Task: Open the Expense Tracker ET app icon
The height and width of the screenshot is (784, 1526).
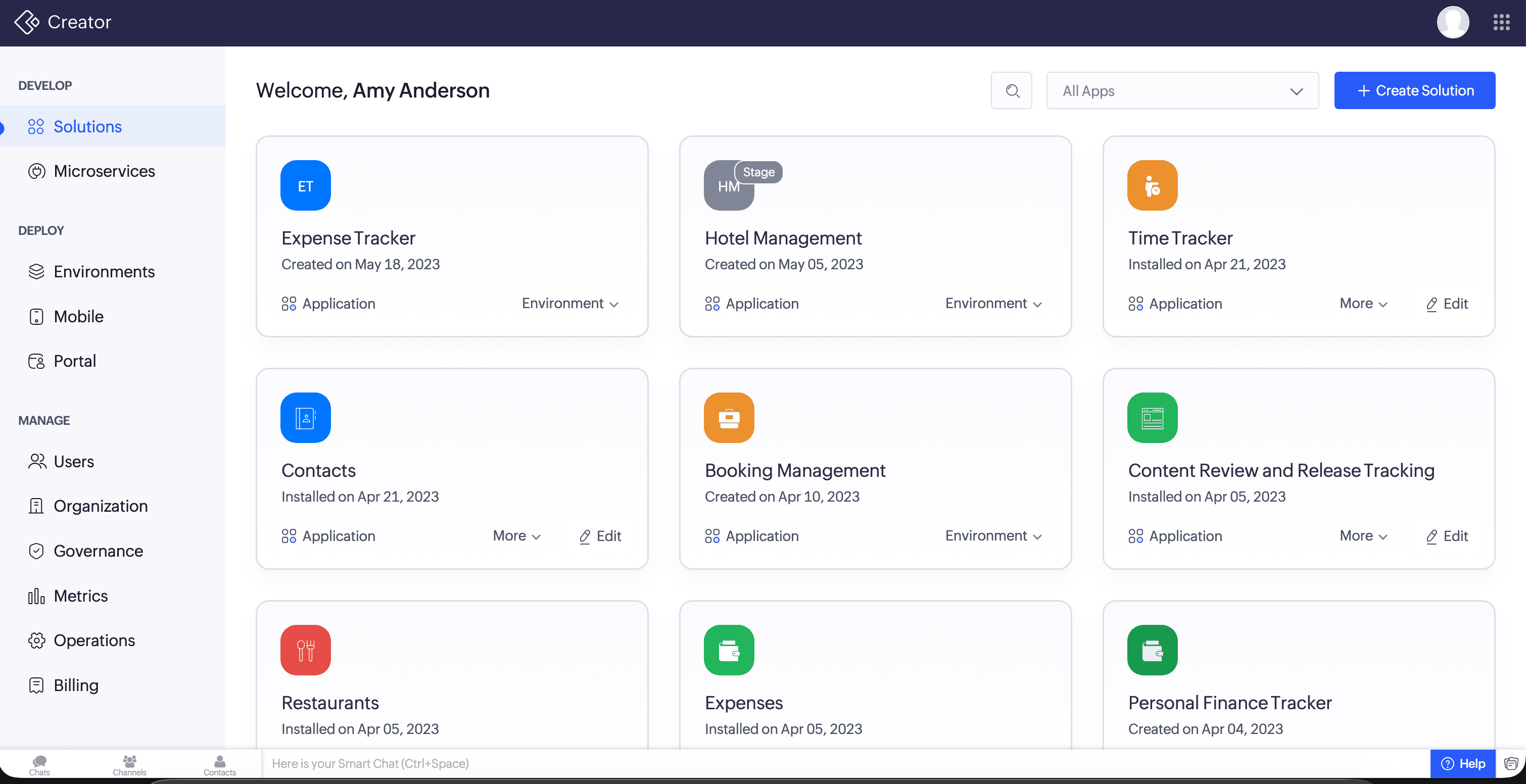Action: pyautogui.click(x=305, y=185)
